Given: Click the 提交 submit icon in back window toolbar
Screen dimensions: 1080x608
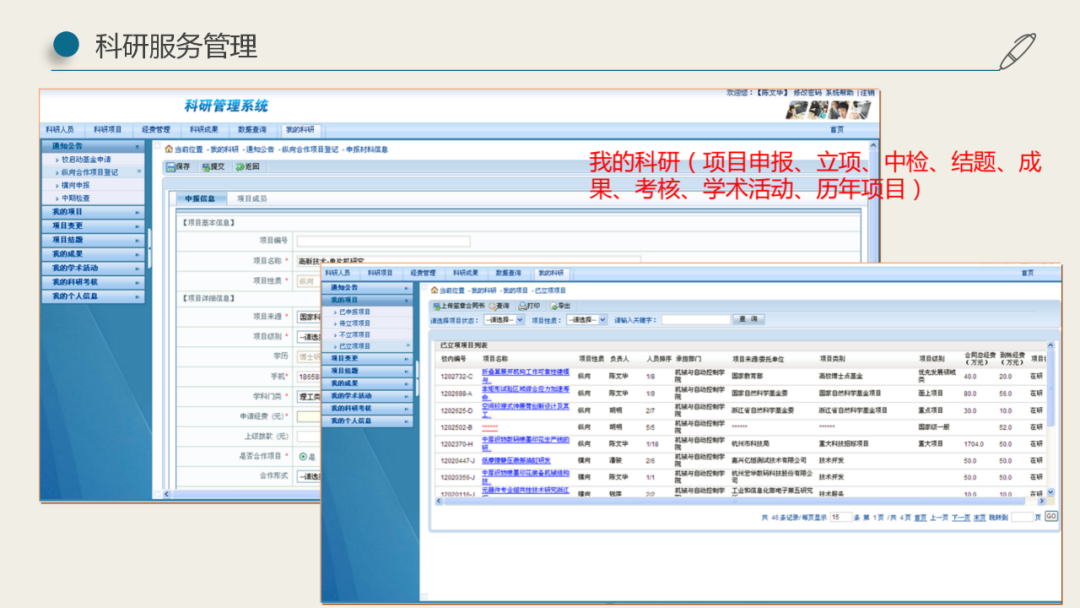Looking at the screenshot, I should 206,167.
